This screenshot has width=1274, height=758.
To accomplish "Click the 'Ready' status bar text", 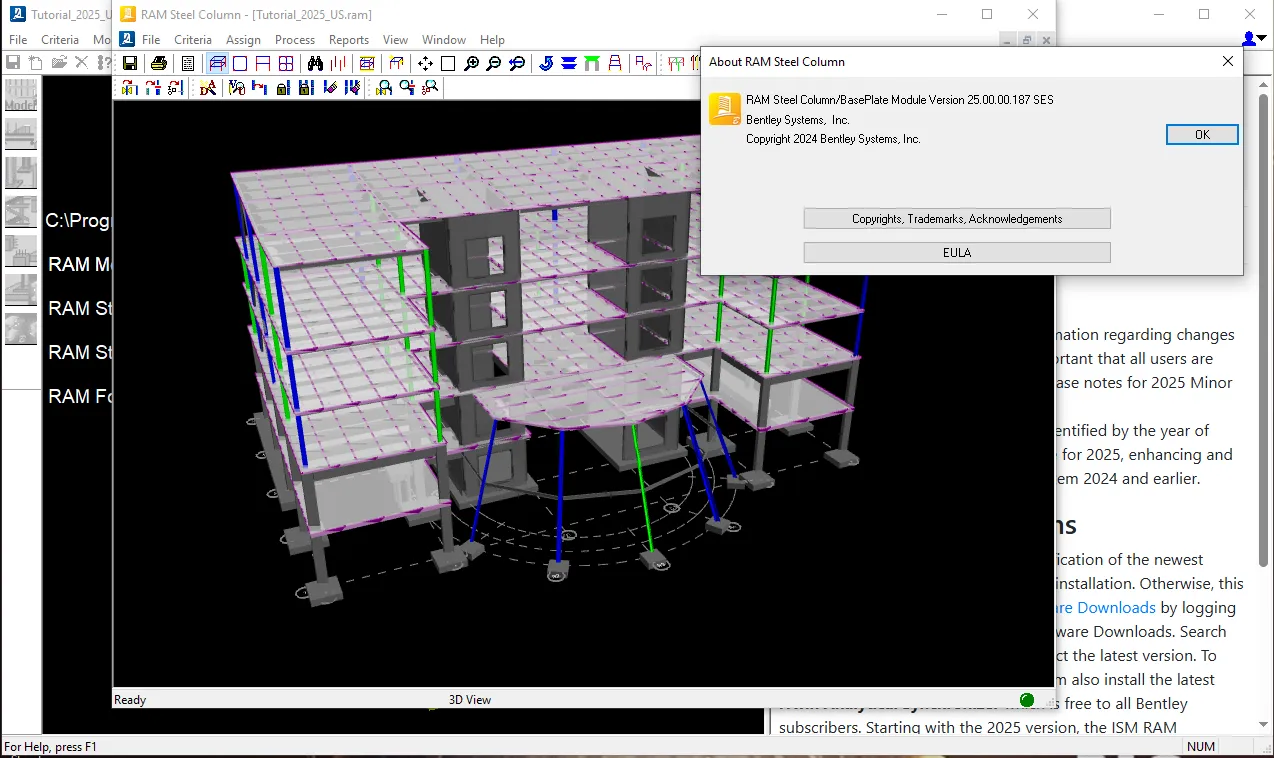I will (130, 700).
